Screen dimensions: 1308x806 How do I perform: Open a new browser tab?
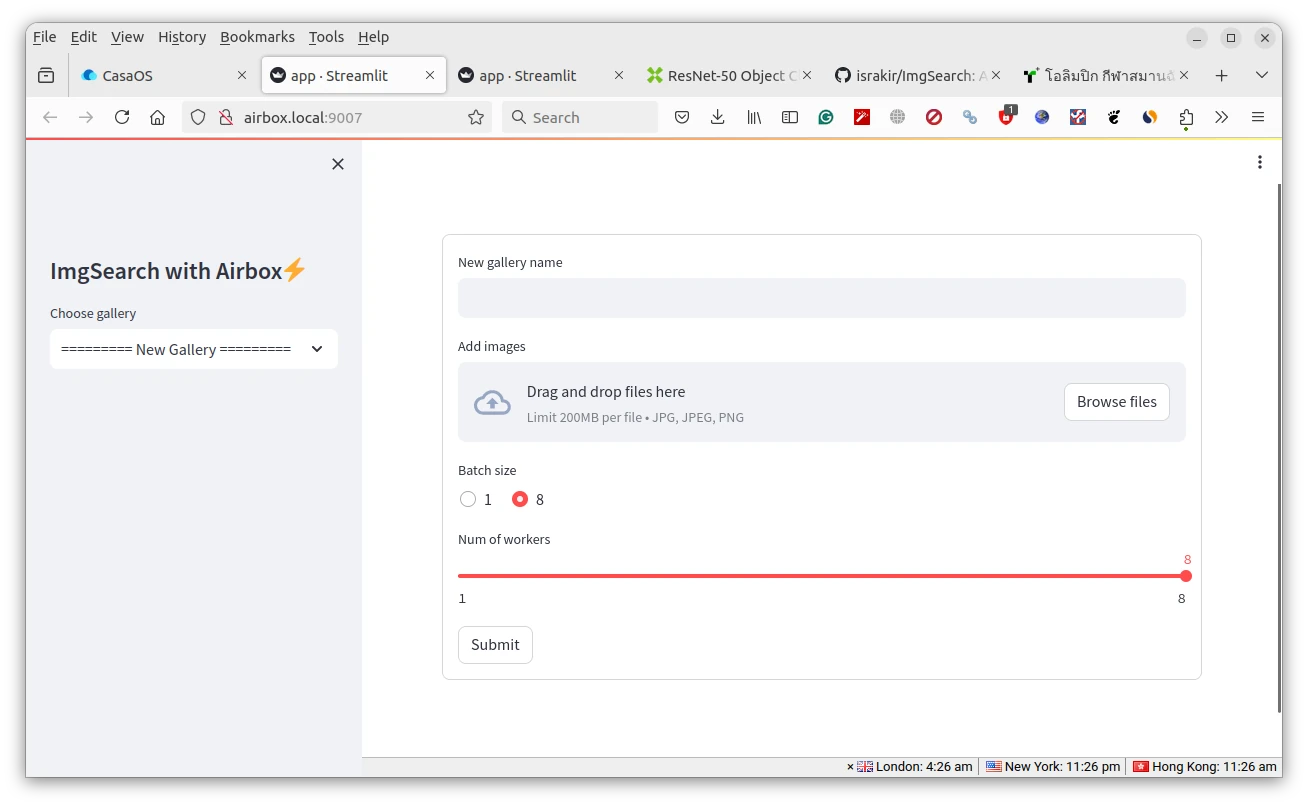coord(1221,75)
